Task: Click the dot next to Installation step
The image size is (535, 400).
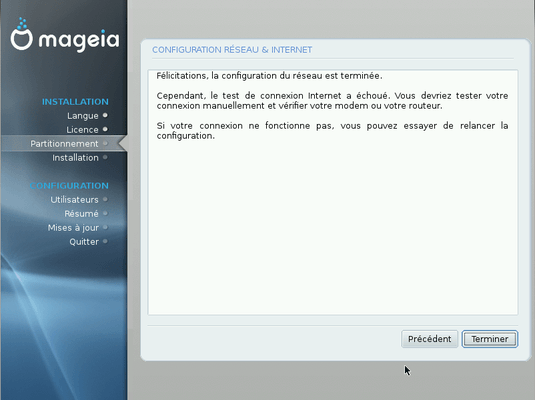Action: click(105, 157)
